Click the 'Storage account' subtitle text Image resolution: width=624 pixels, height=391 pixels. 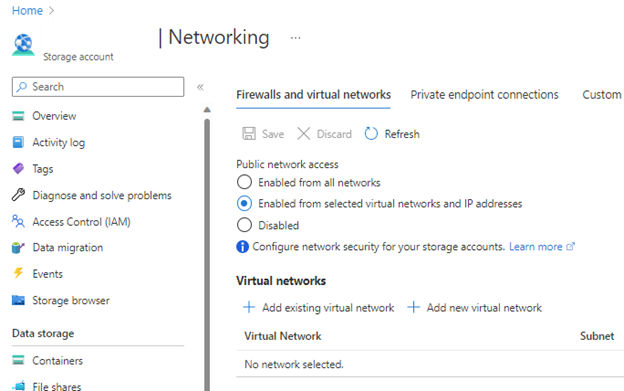point(78,57)
